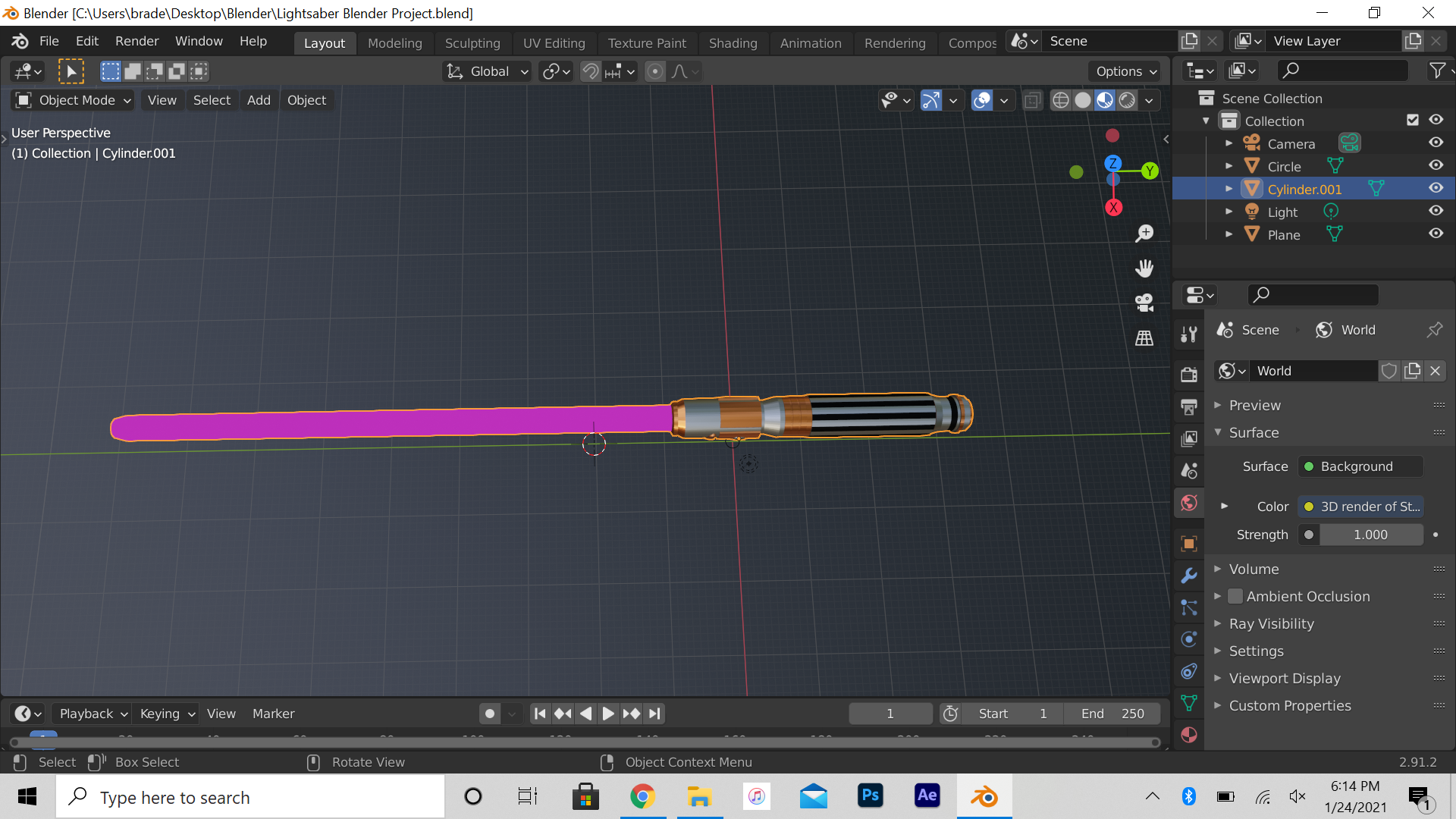
Task: Hide the Circle object in outliner
Action: click(x=1436, y=165)
